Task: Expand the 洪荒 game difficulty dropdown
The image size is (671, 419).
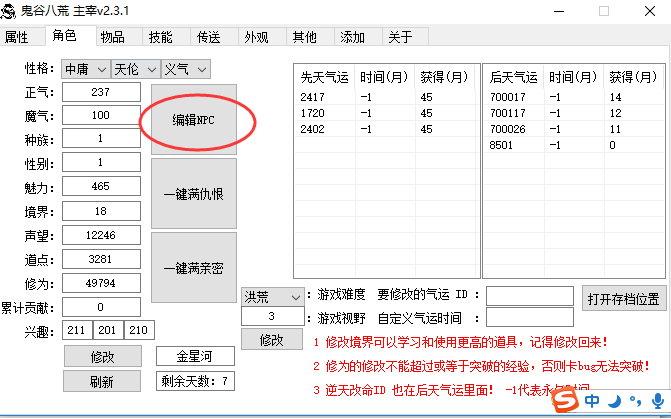Action: pyautogui.click(x=273, y=297)
